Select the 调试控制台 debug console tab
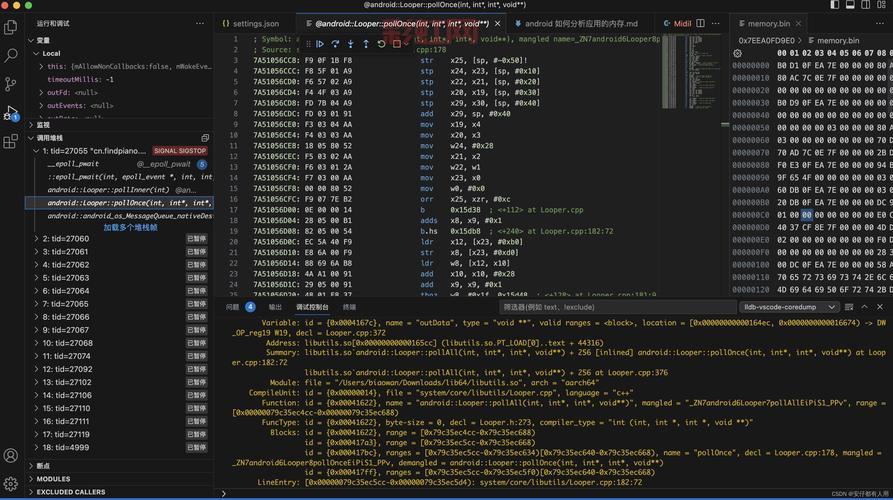Screen dimensions: 893x500 coord(312,307)
